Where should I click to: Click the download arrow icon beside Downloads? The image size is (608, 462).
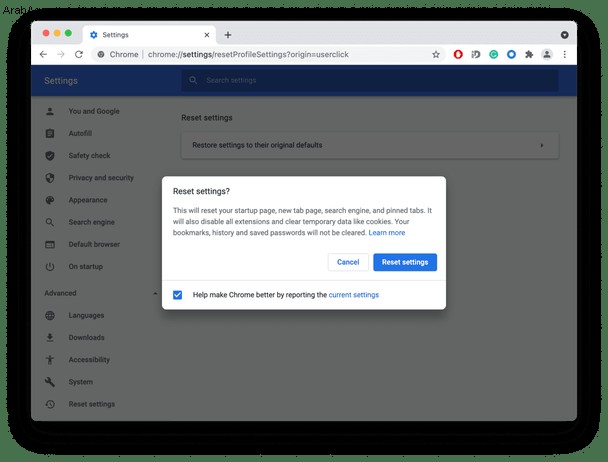click(x=50, y=338)
